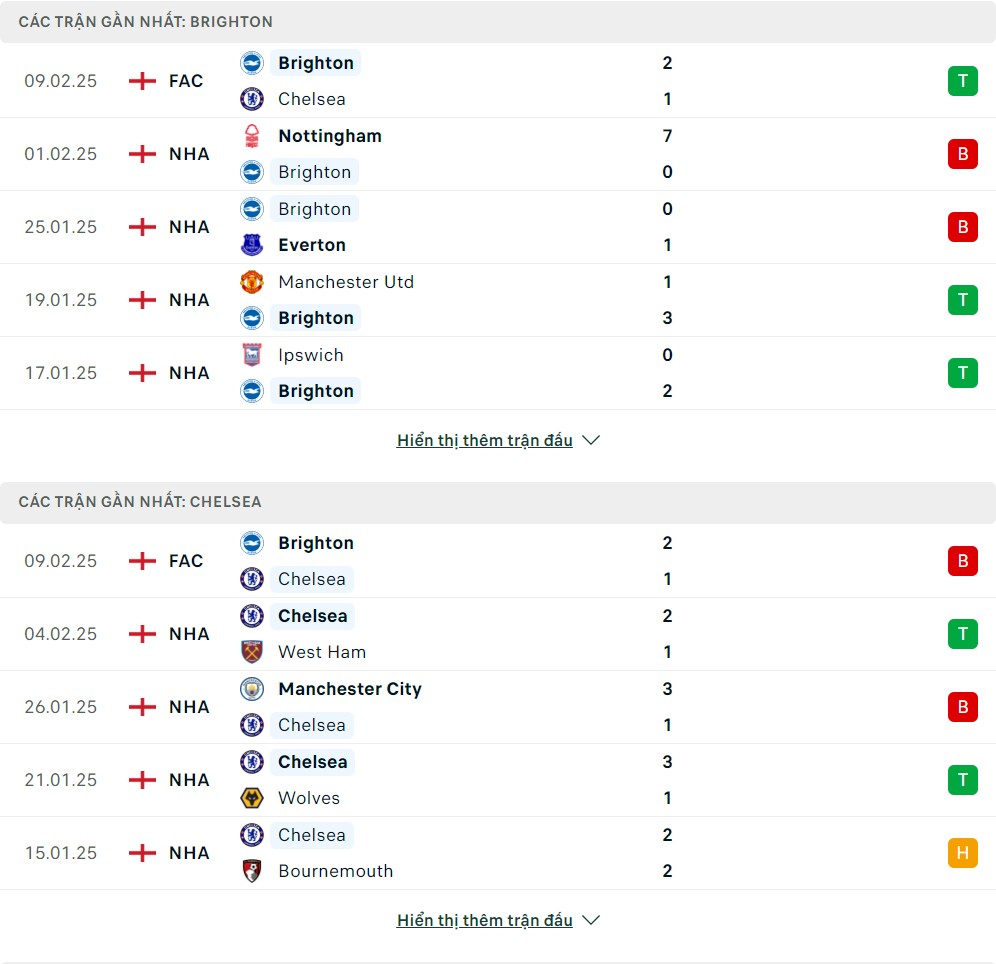Click the Manchester Utd crest icon
996x964 pixels.
(252, 282)
